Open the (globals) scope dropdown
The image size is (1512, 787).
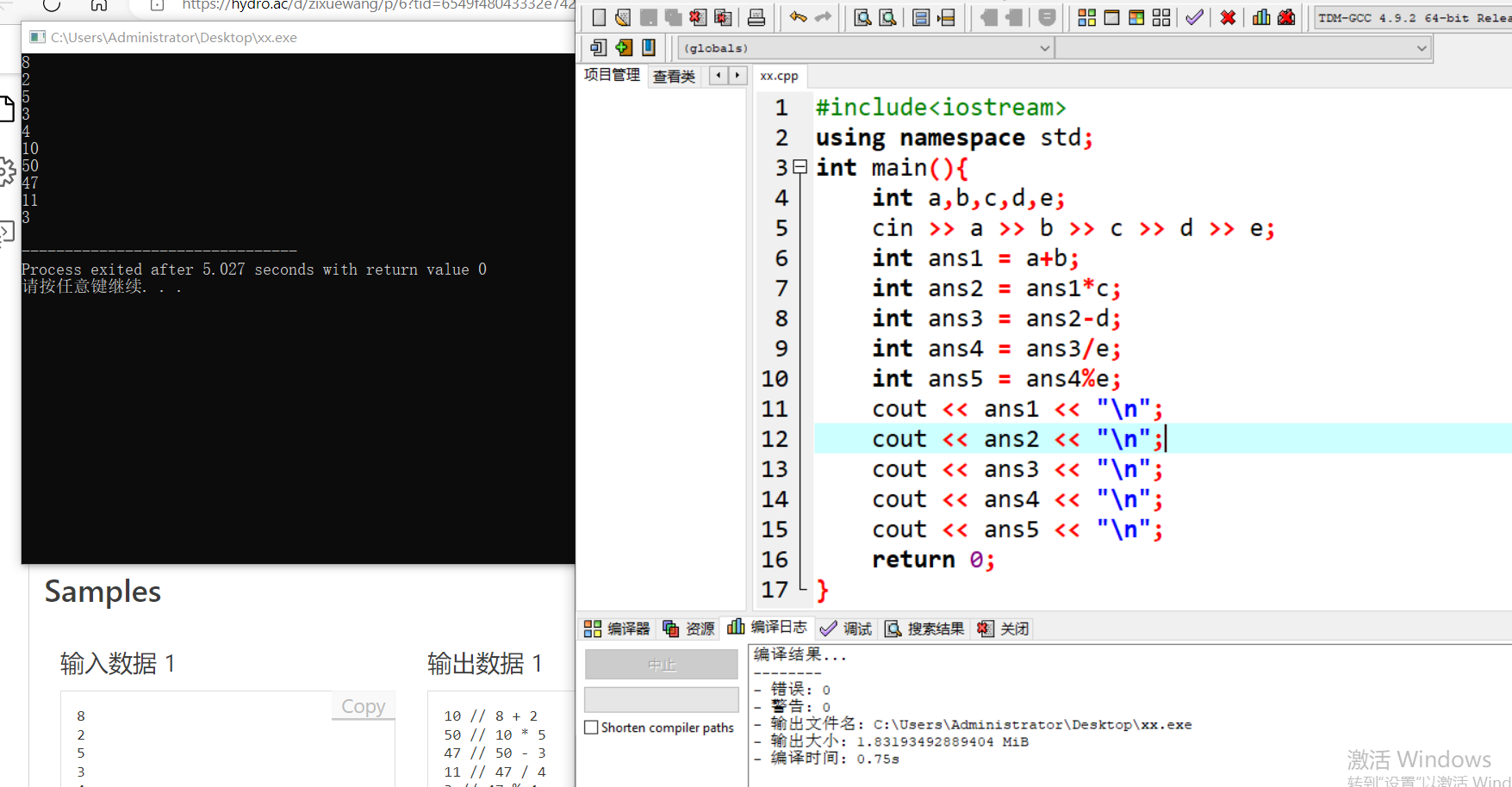pyautogui.click(x=865, y=48)
